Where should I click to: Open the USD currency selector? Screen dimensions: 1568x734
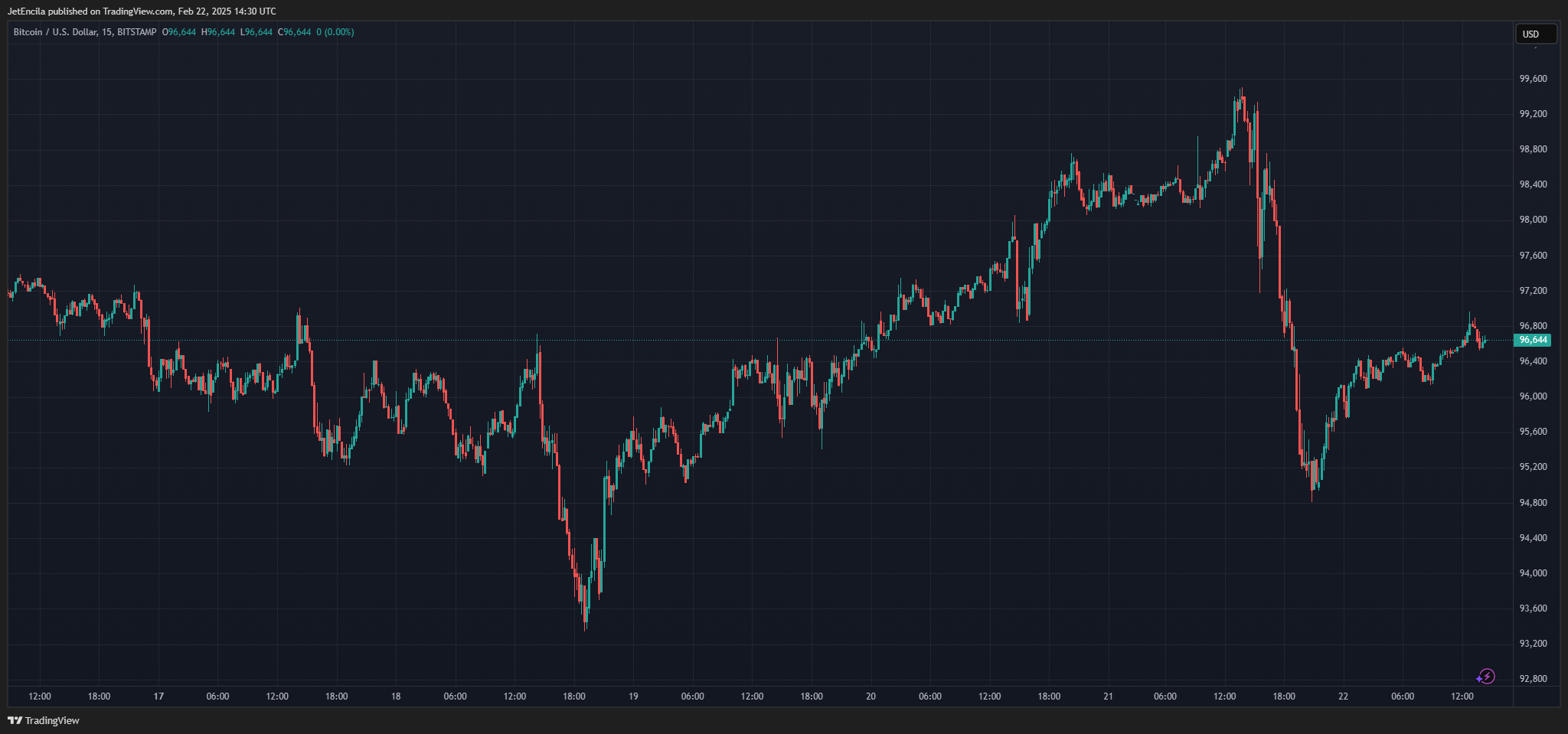click(x=1535, y=34)
